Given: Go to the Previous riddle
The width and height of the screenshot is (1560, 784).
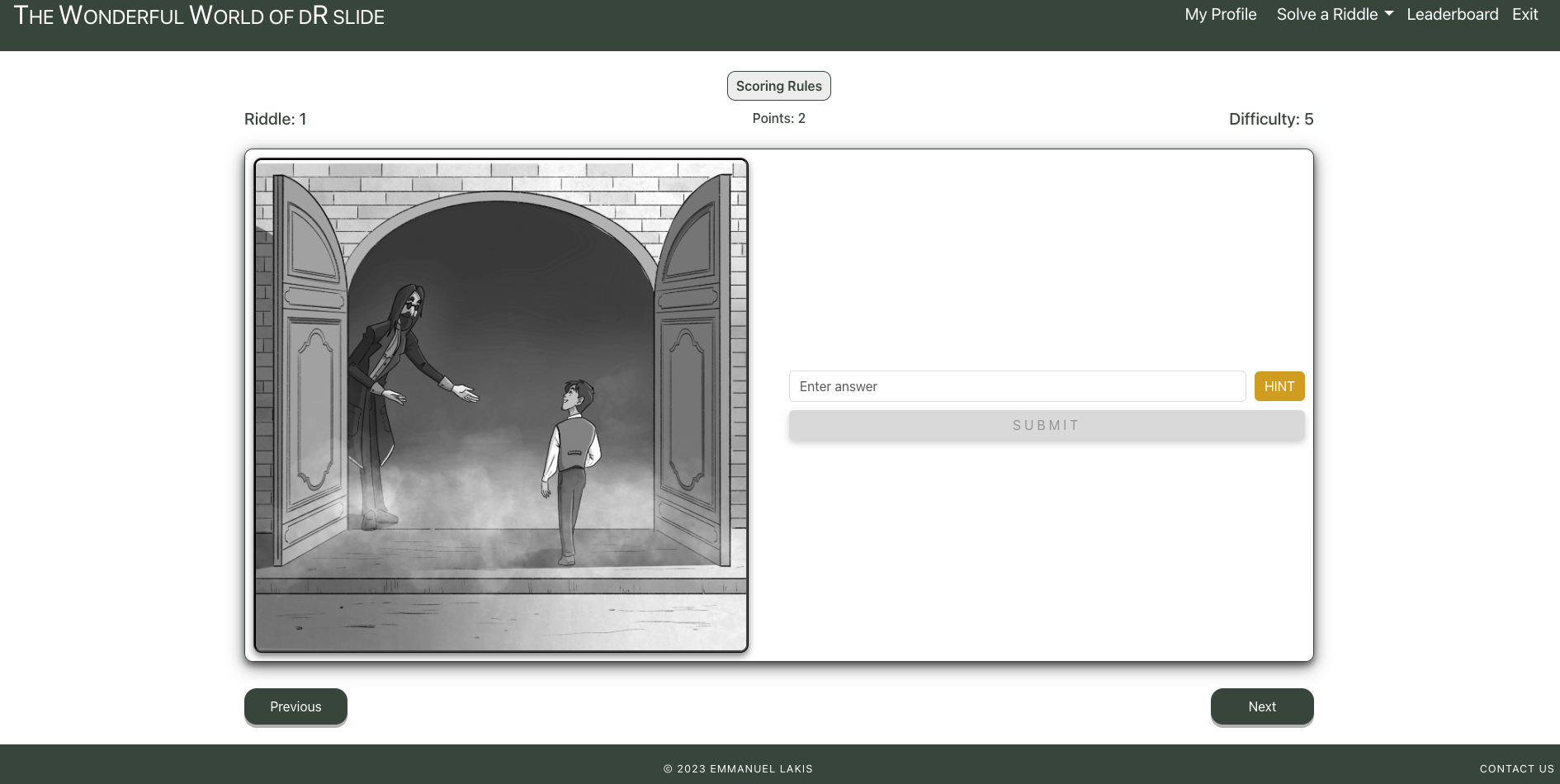Looking at the screenshot, I should pos(295,706).
